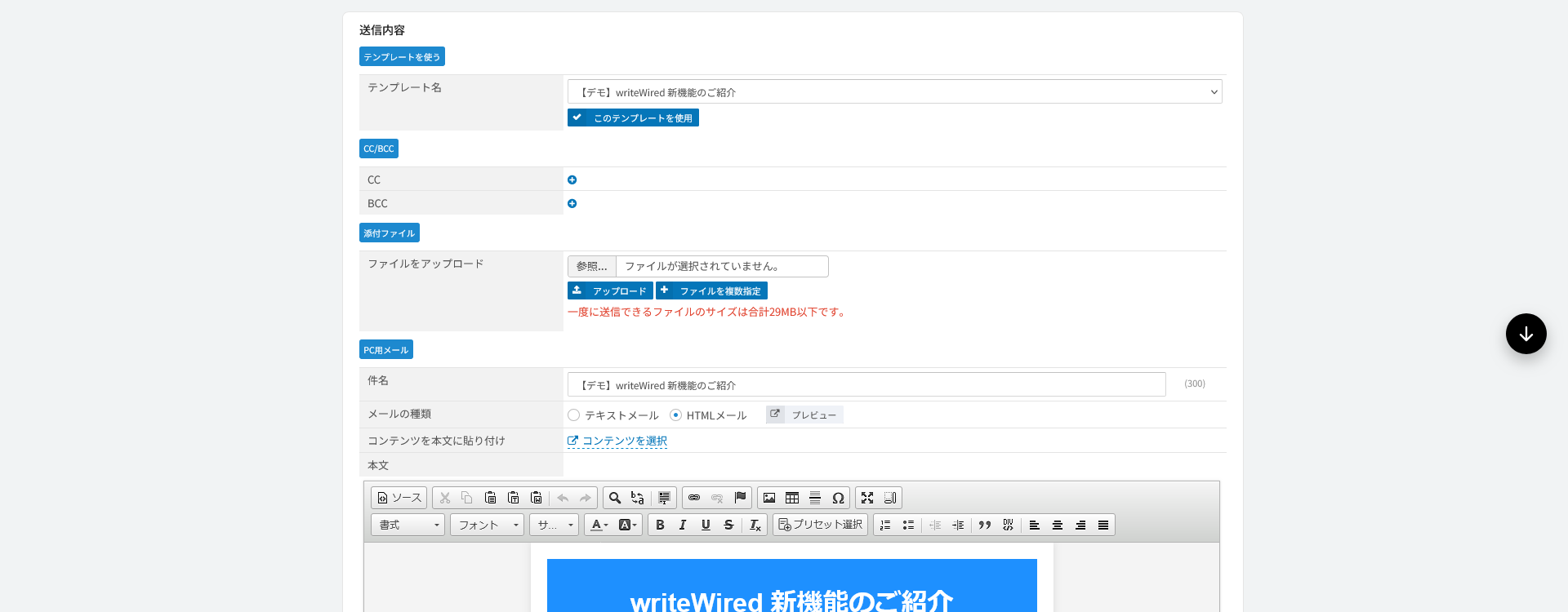Expand the フォント font dropdown
Viewport: 1568px width, 612px height.
(487, 525)
